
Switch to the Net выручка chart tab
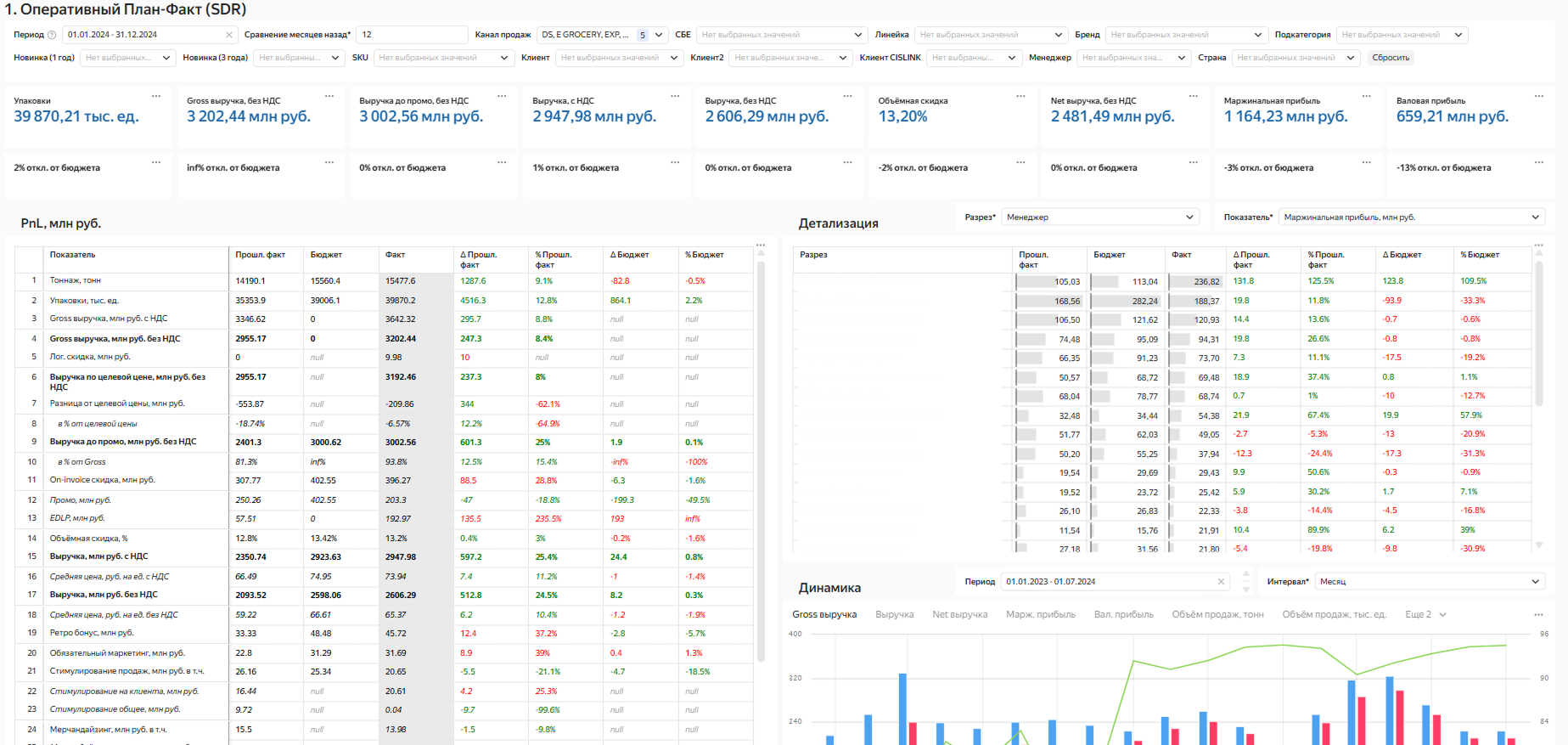click(960, 614)
